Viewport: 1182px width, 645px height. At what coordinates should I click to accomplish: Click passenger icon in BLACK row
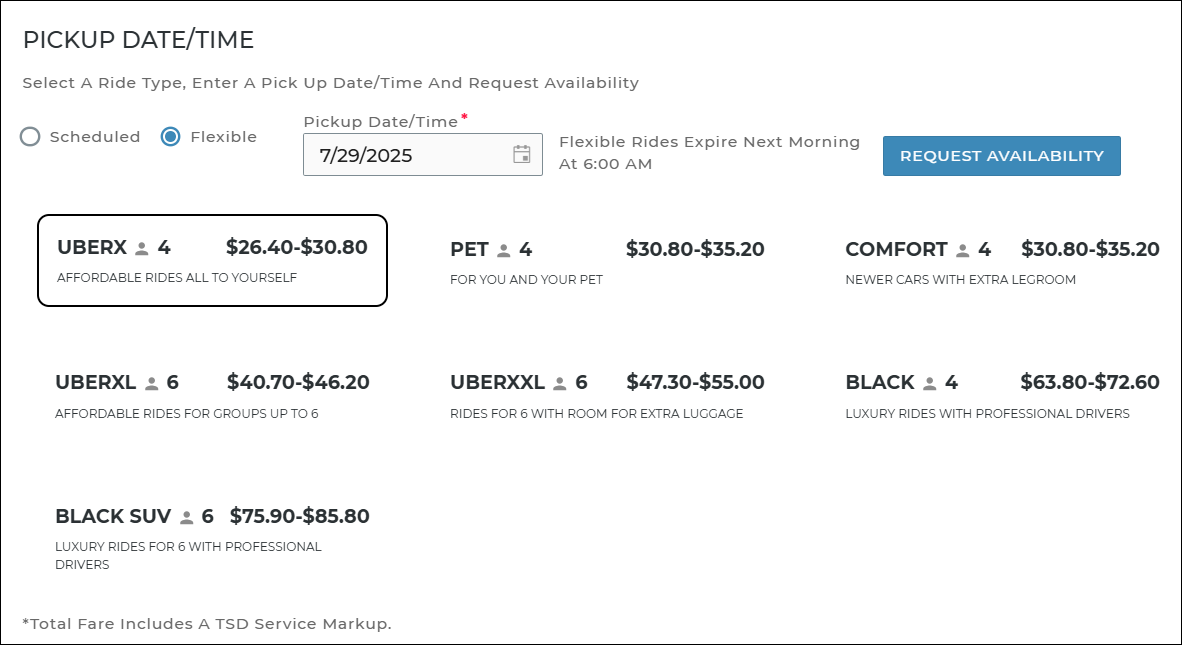coord(930,383)
